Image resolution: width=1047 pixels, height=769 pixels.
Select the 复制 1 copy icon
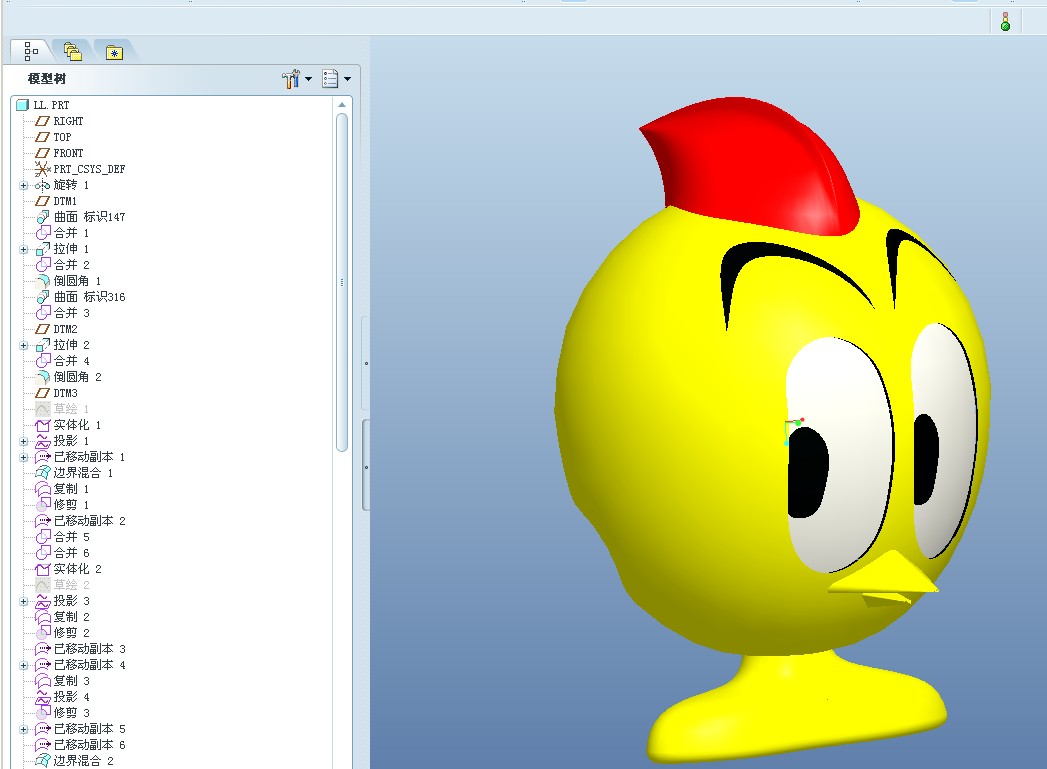[43, 489]
